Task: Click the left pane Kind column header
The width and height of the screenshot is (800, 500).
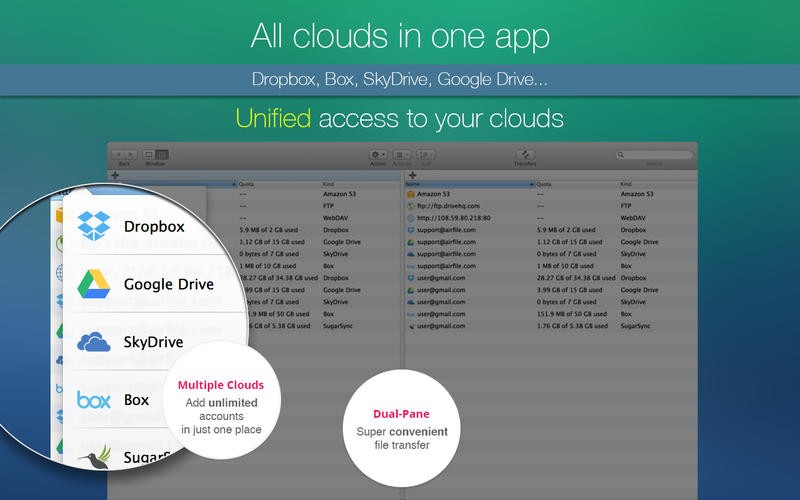Action: (x=361, y=184)
